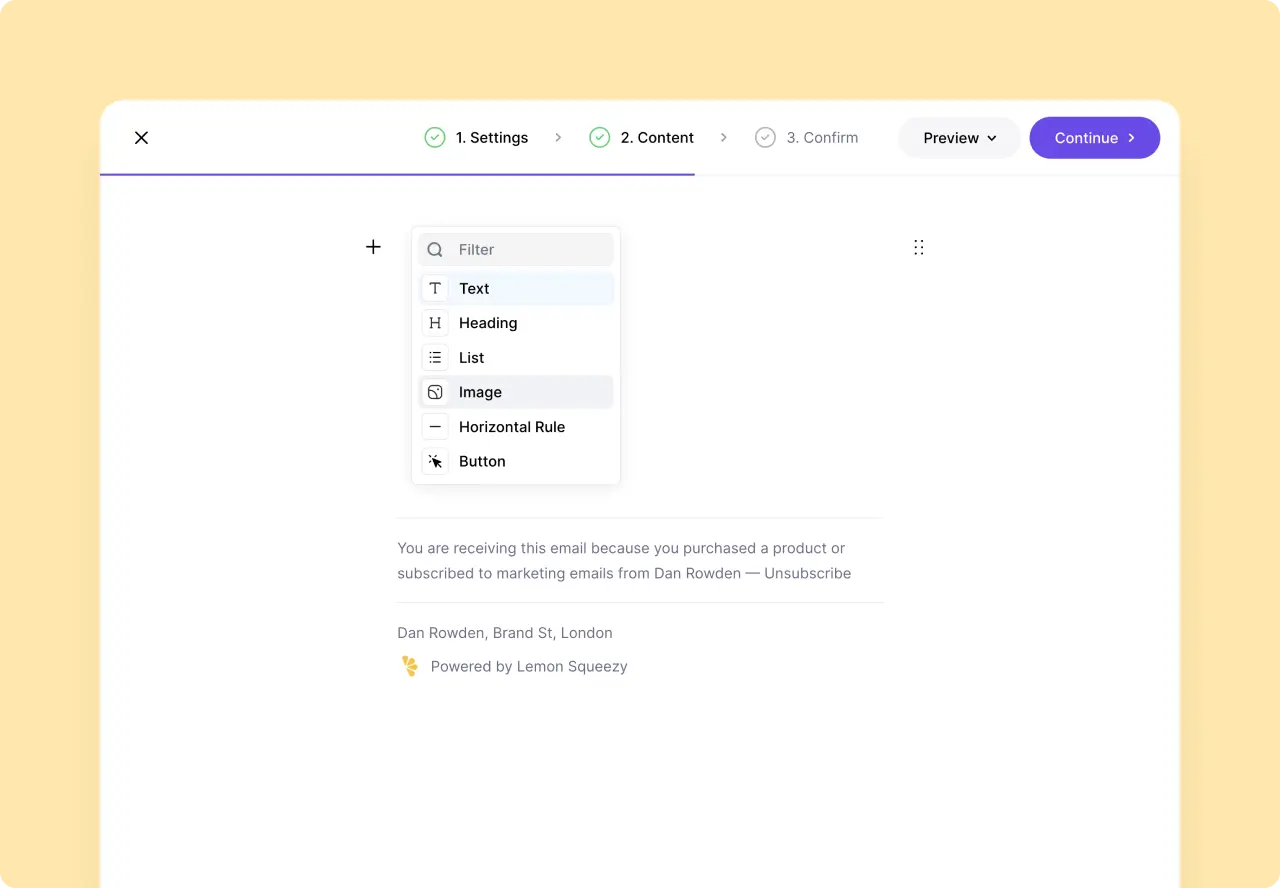1280x888 pixels.
Task: Click the magnifier icon in the Filter box
Action: (x=435, y=249)
